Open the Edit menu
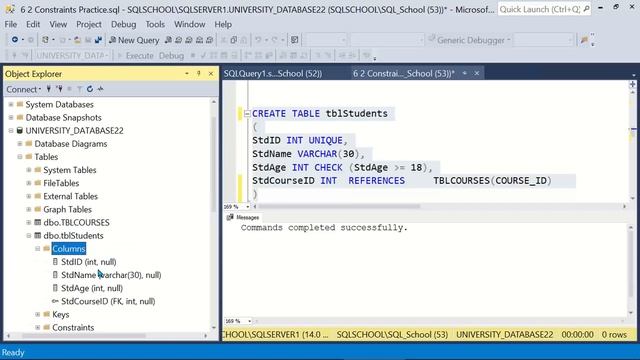This screenshot has height=360, width=640. click(x=33, y=24)
